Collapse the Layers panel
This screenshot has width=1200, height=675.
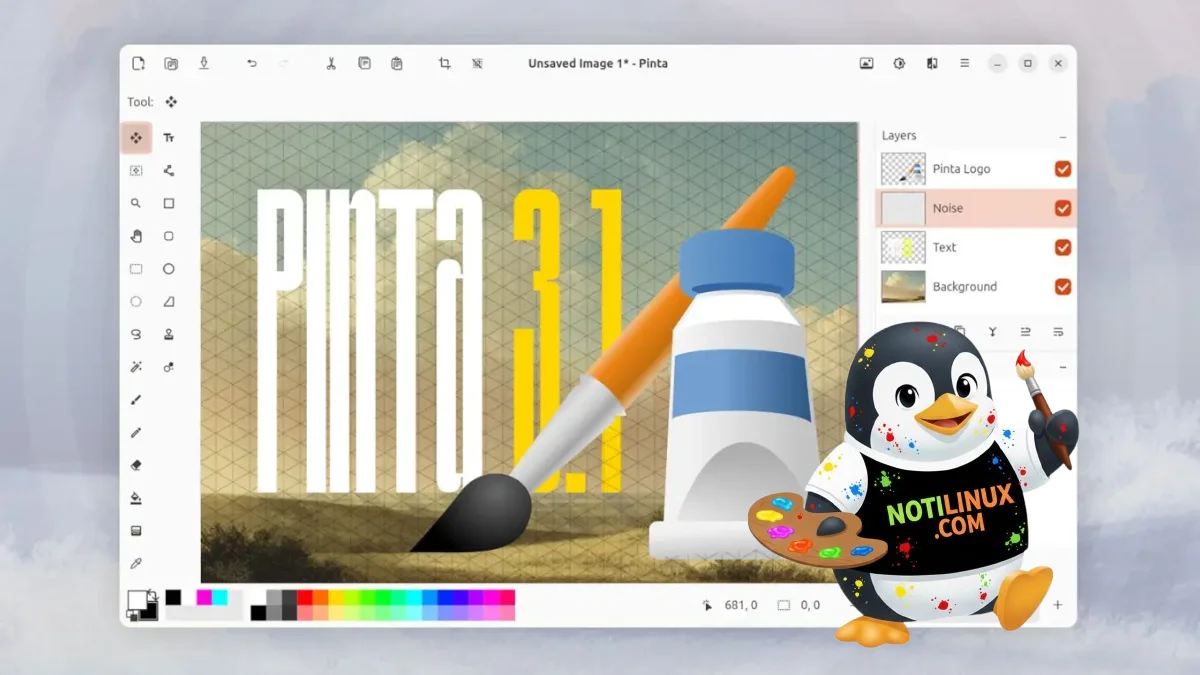[1062, 136]
